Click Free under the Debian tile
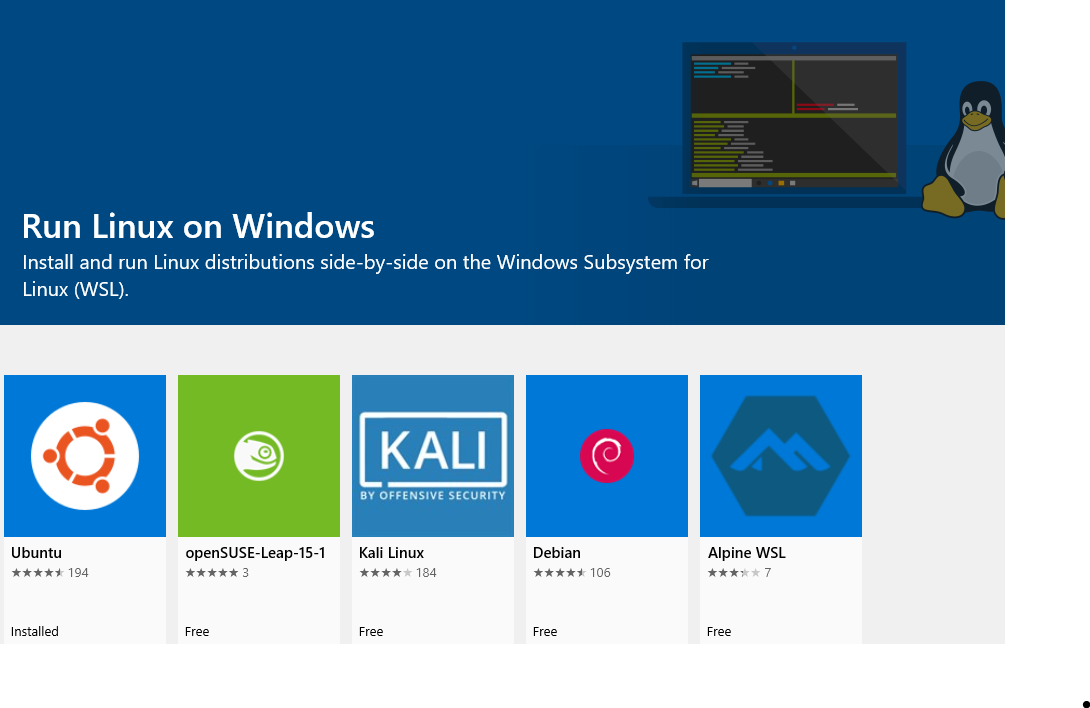The image size is (1090, 708). click(x=544, y=631)
